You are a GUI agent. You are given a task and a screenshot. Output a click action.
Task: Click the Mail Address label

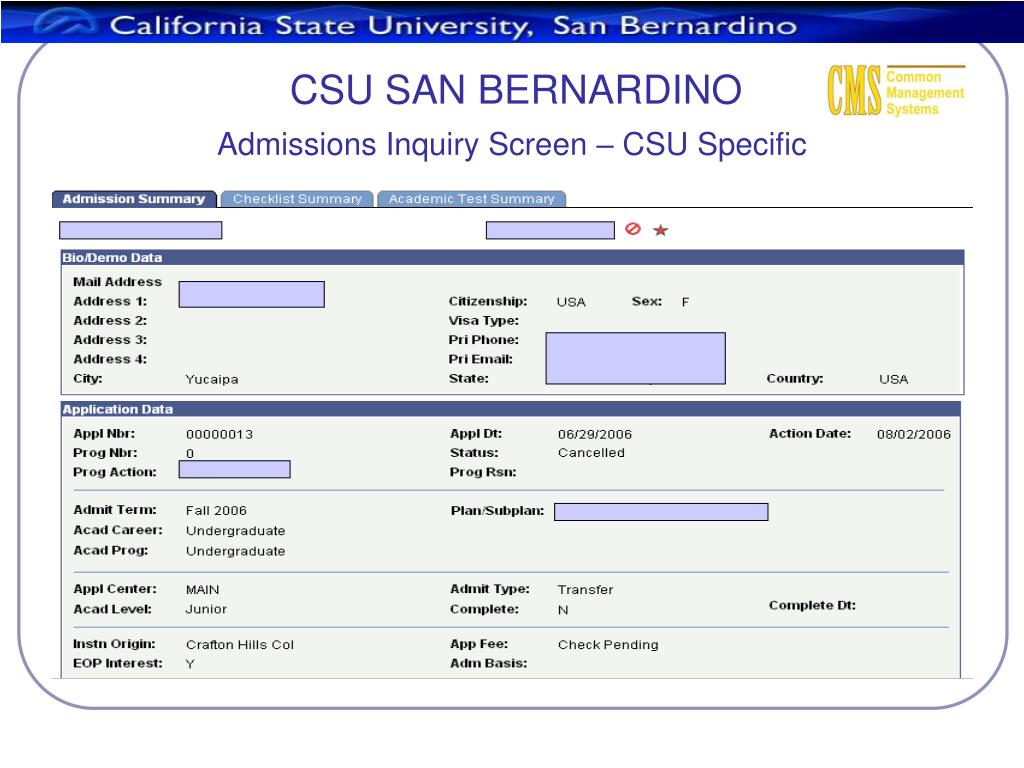point(118,282)
